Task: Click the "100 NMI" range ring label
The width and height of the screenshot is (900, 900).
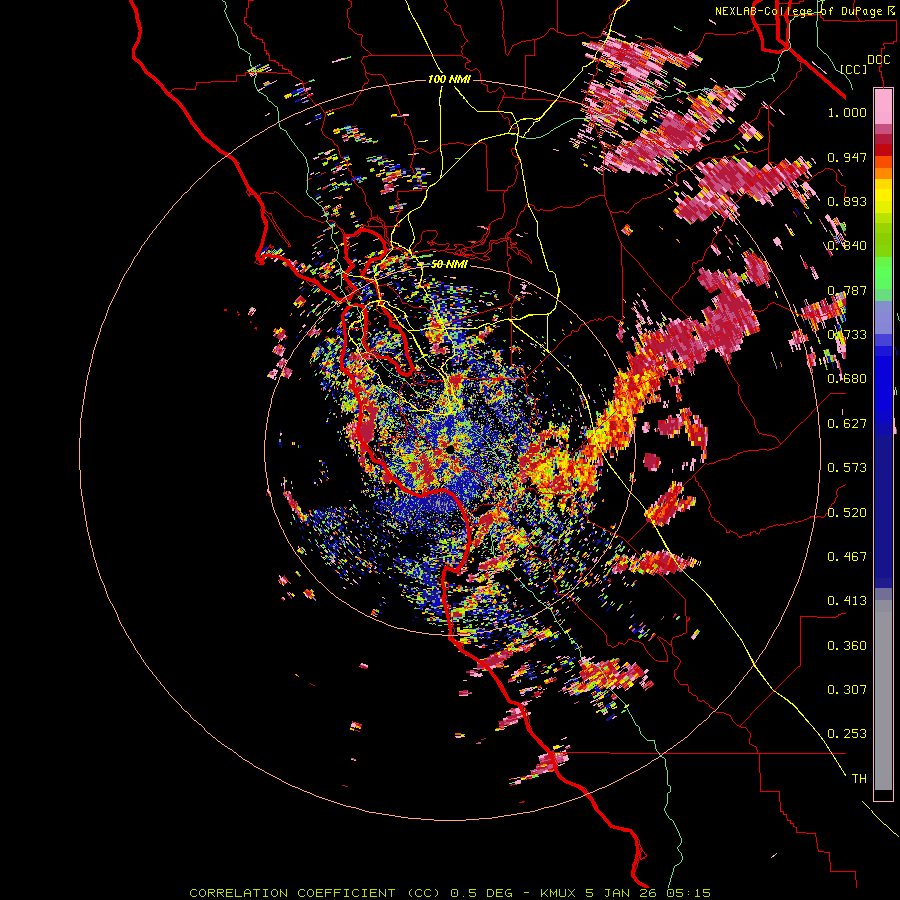Action: (x=449, y=79)
